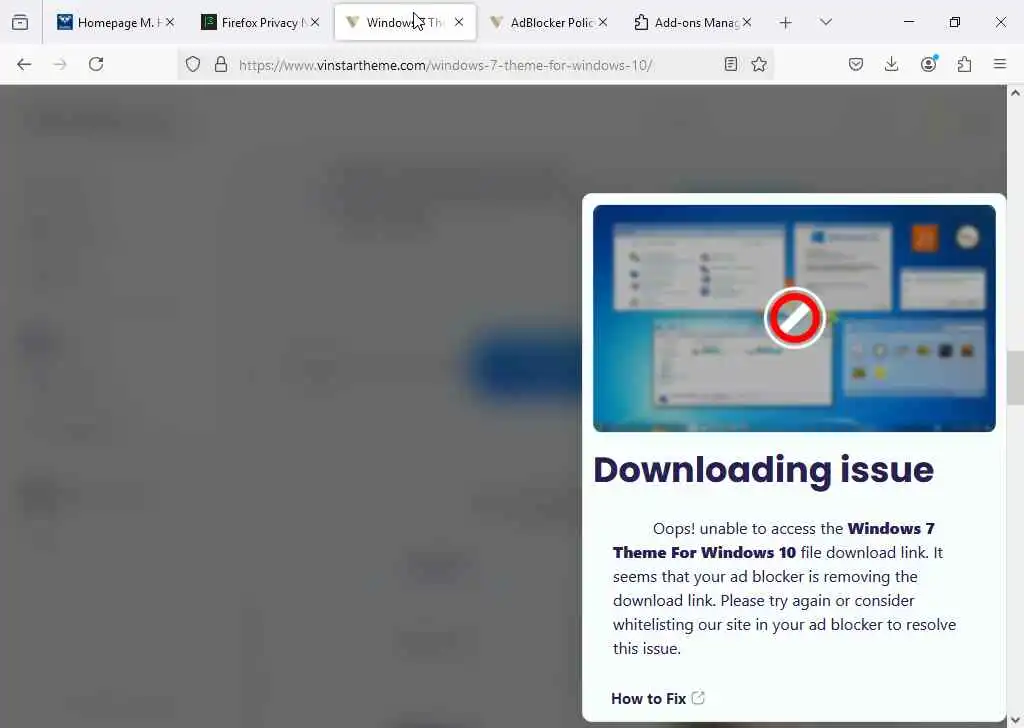
Task: Open the How to Fix link
Action: [x=658, y=699]
